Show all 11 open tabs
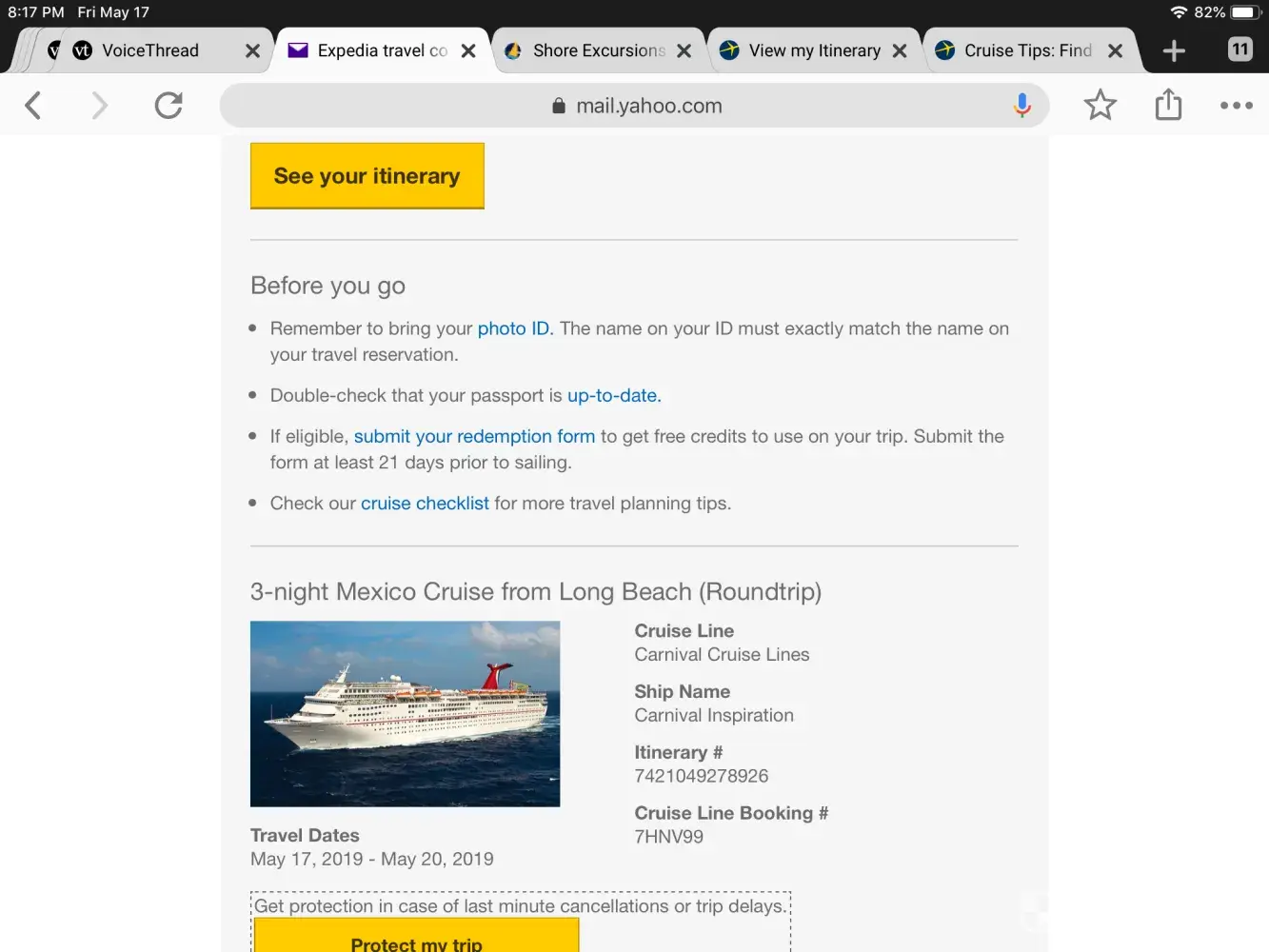Image resolution: width=1269 pixels, height=952 pixels. tap(1239, 50)
